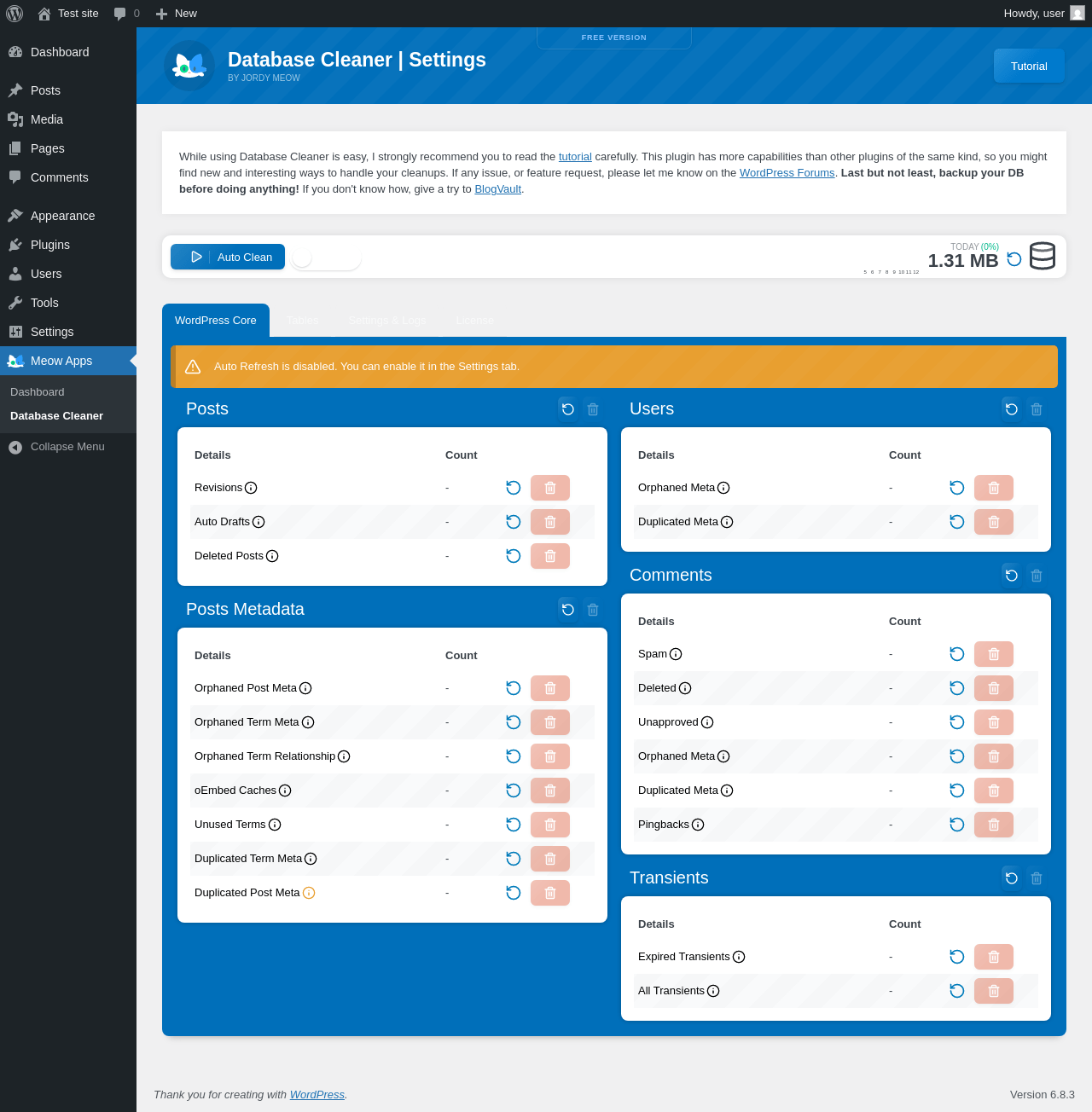The height and width of the screenshot is (1112, 1092).
Task: Click the trash button for Orphaned Term Relationship
Action: click(x=550, y=756)
